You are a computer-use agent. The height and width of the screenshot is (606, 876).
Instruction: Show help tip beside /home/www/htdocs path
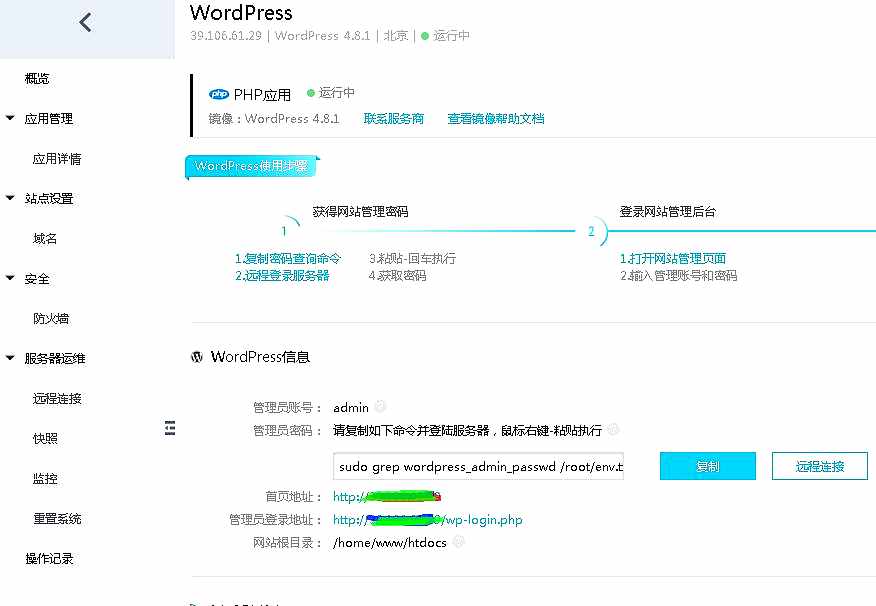point(459,541)
